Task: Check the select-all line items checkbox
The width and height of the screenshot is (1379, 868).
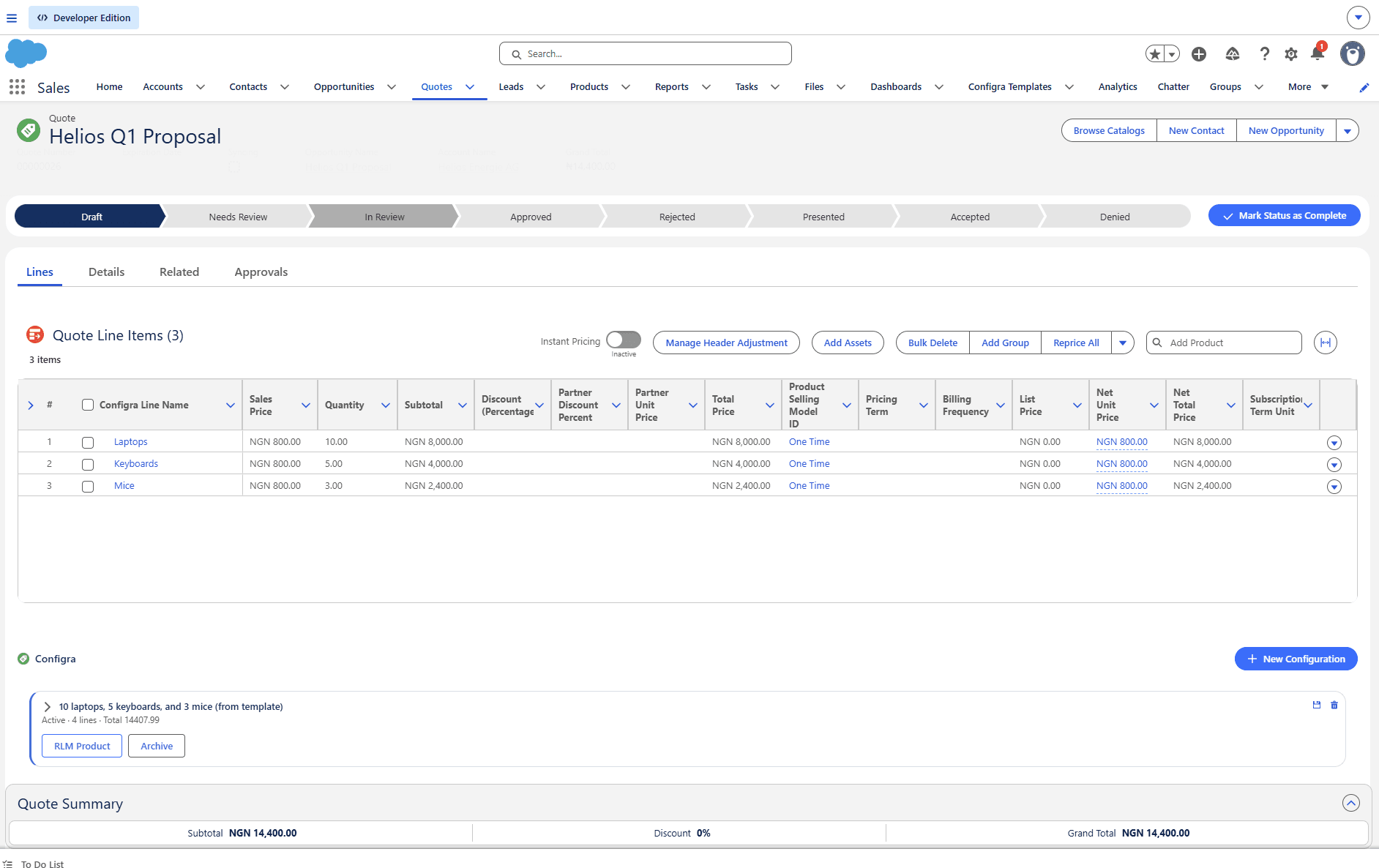Action: click(88, 405)
